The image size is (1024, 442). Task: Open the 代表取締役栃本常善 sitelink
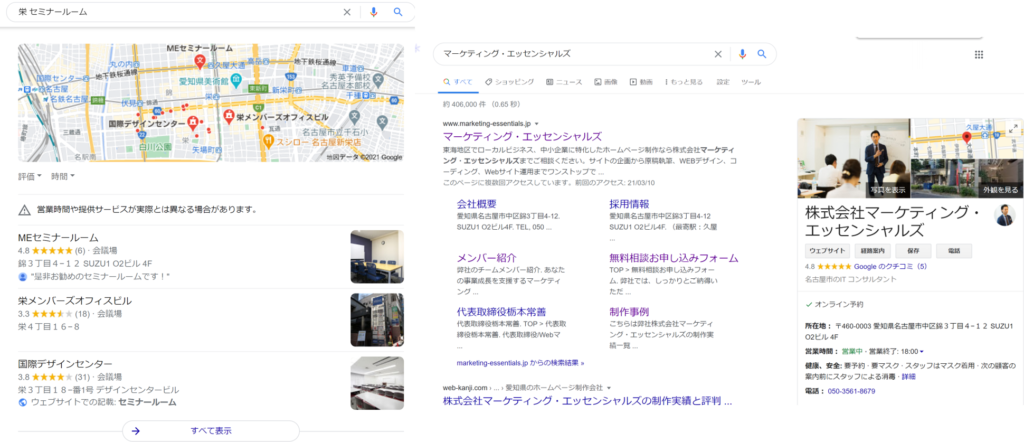tap(501, 312)
